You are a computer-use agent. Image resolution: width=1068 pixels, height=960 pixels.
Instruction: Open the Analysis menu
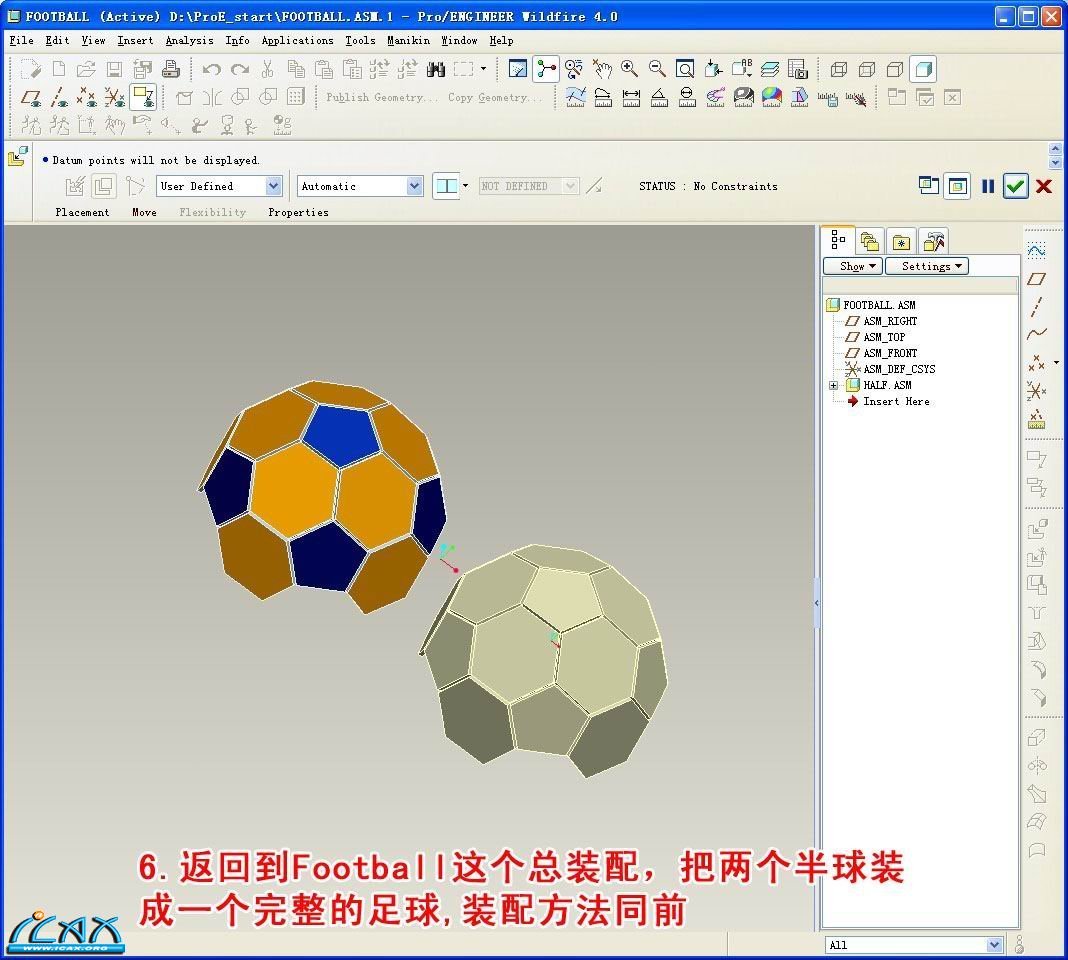point(189,41)
